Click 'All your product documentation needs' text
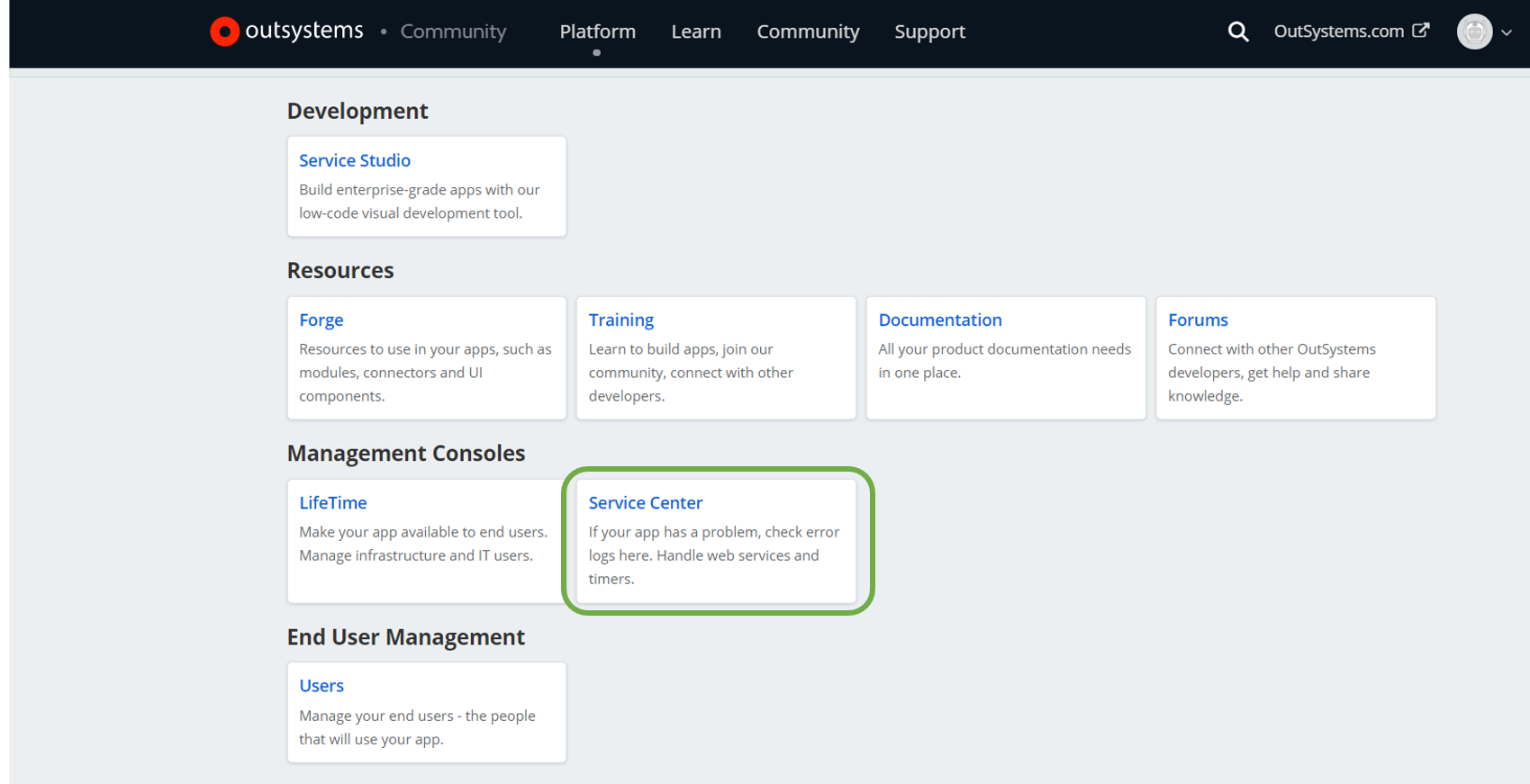Screen dimensions: 1530x784 click(1004, 361)
